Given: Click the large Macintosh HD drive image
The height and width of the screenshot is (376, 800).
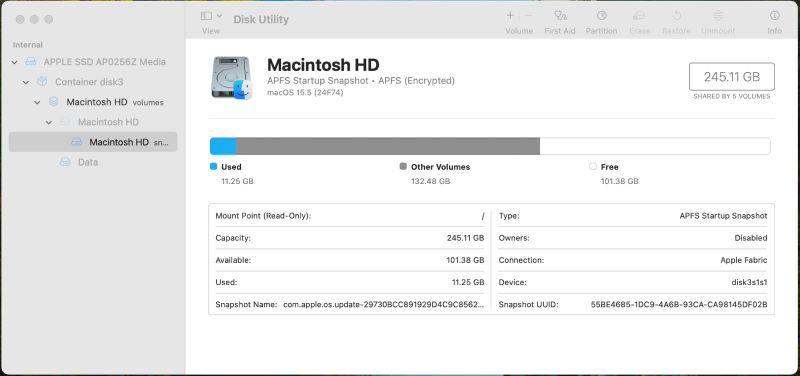Looking at the screenshot, I should (x=232, y=78).
